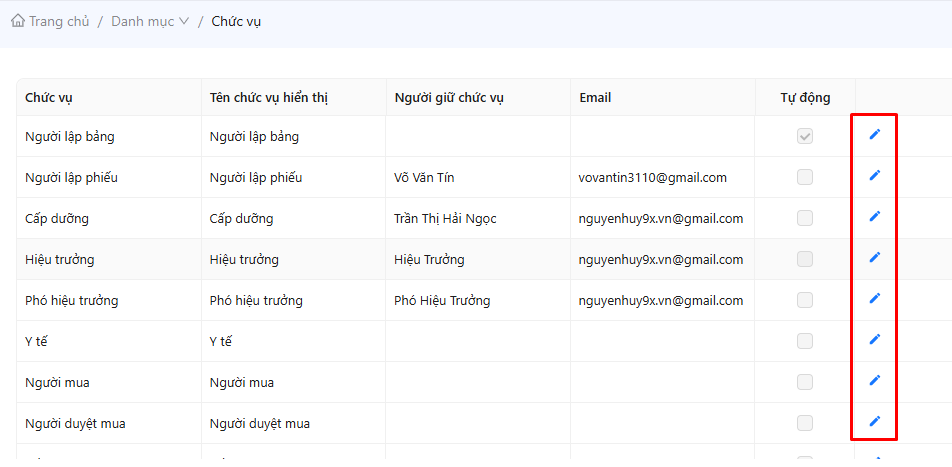
Task: Click the home icon in breadcrumb
Action: (x=17, y=21)
